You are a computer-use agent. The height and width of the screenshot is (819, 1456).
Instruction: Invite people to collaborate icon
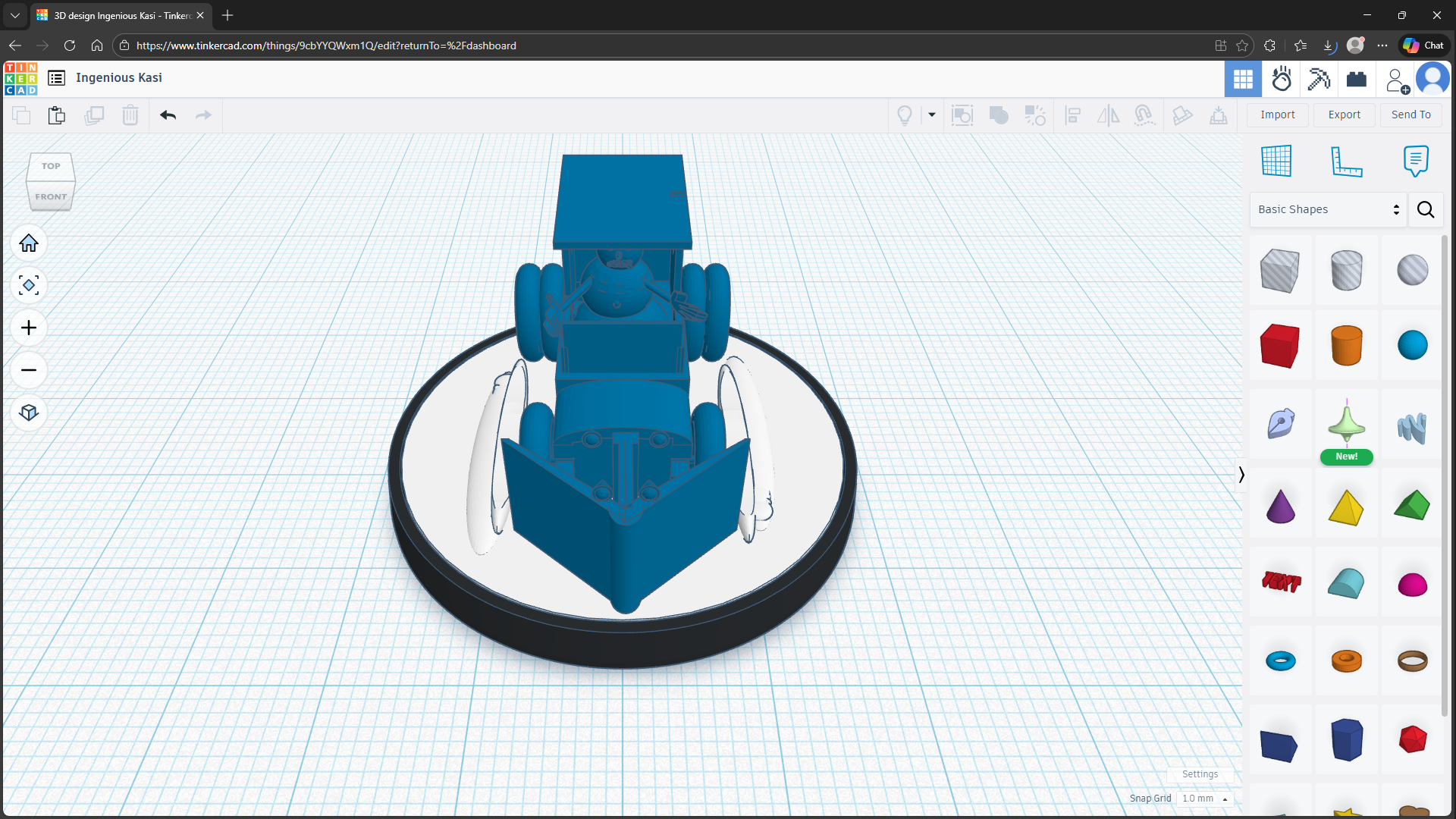click(x=1397, y=80)
